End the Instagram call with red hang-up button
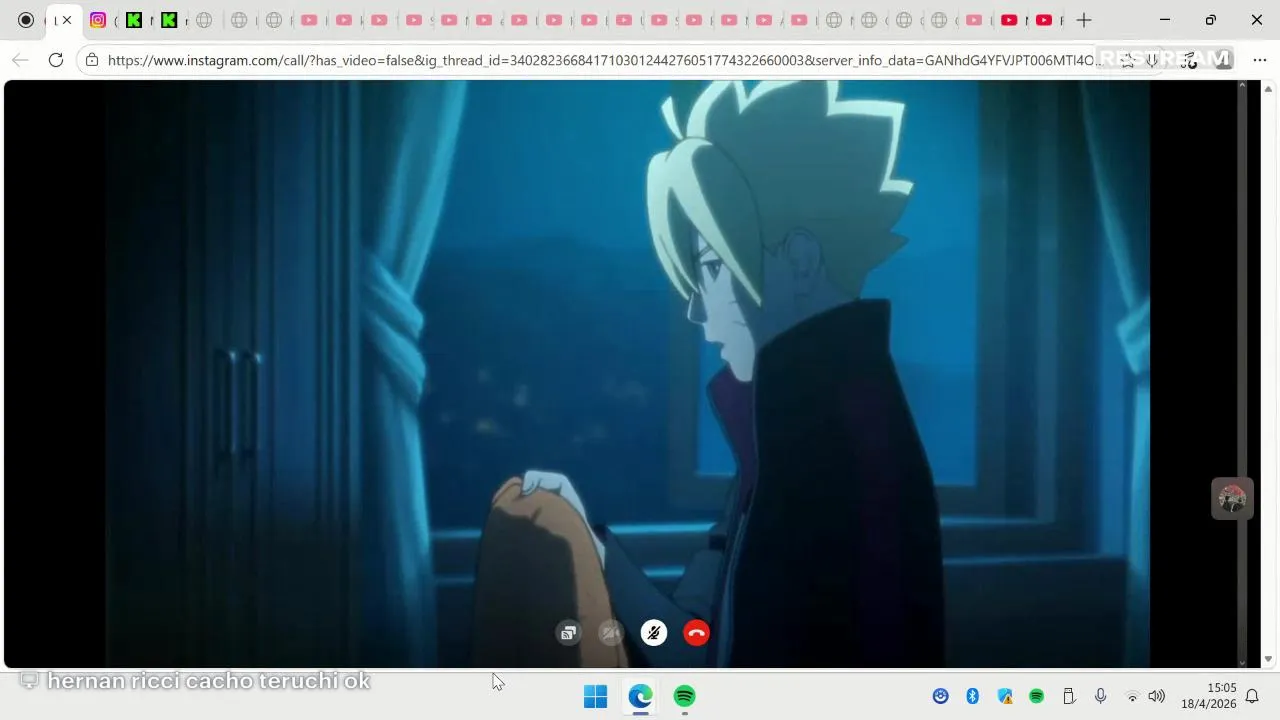Image resolution: width=1280 pixels, height=720 pixels. (x=696, y=633)
